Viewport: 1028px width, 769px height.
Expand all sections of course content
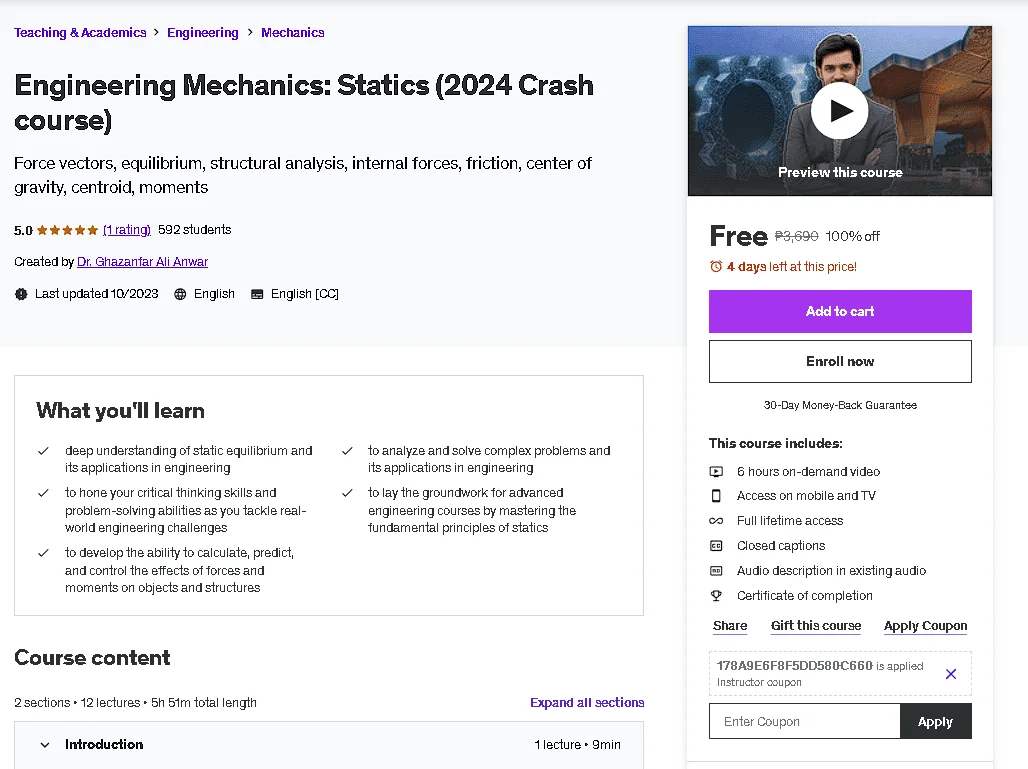coord(587,702)
